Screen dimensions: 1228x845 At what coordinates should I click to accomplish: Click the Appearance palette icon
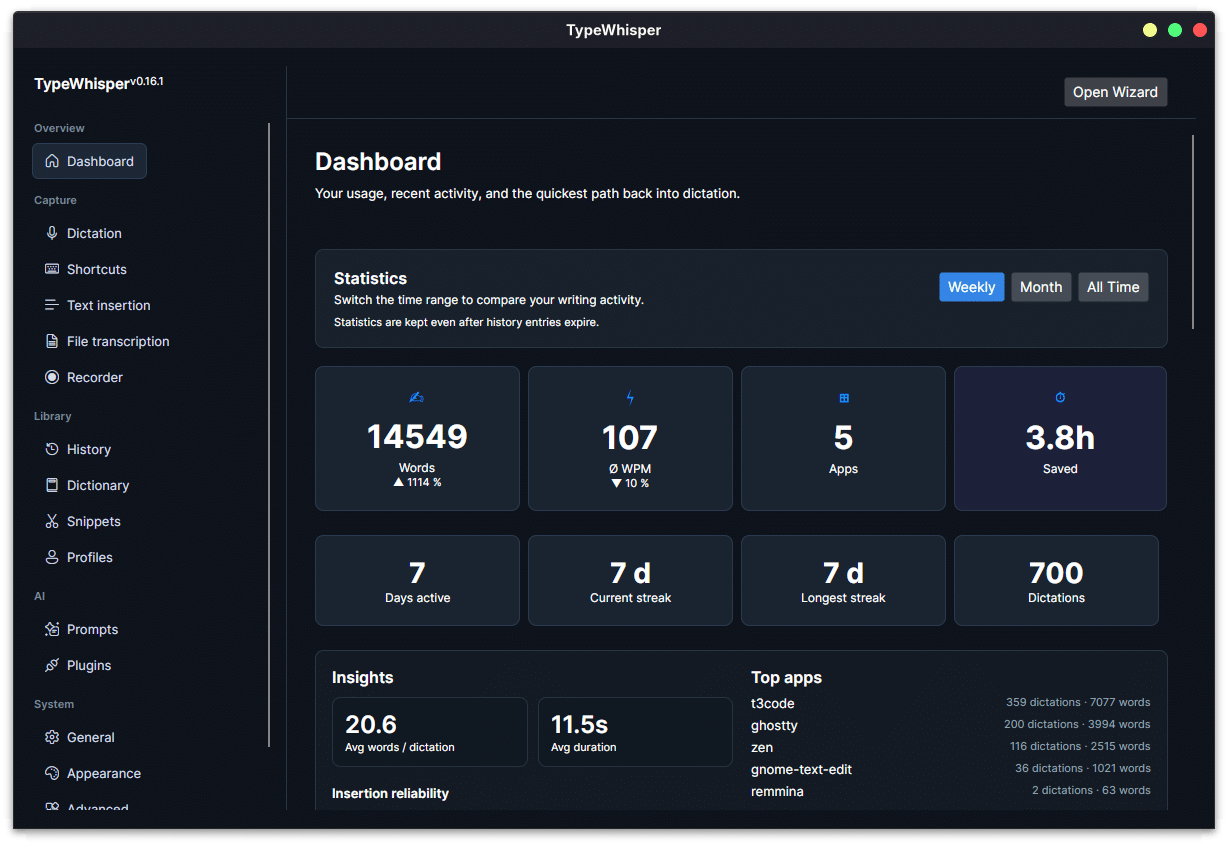click(52, 773)
